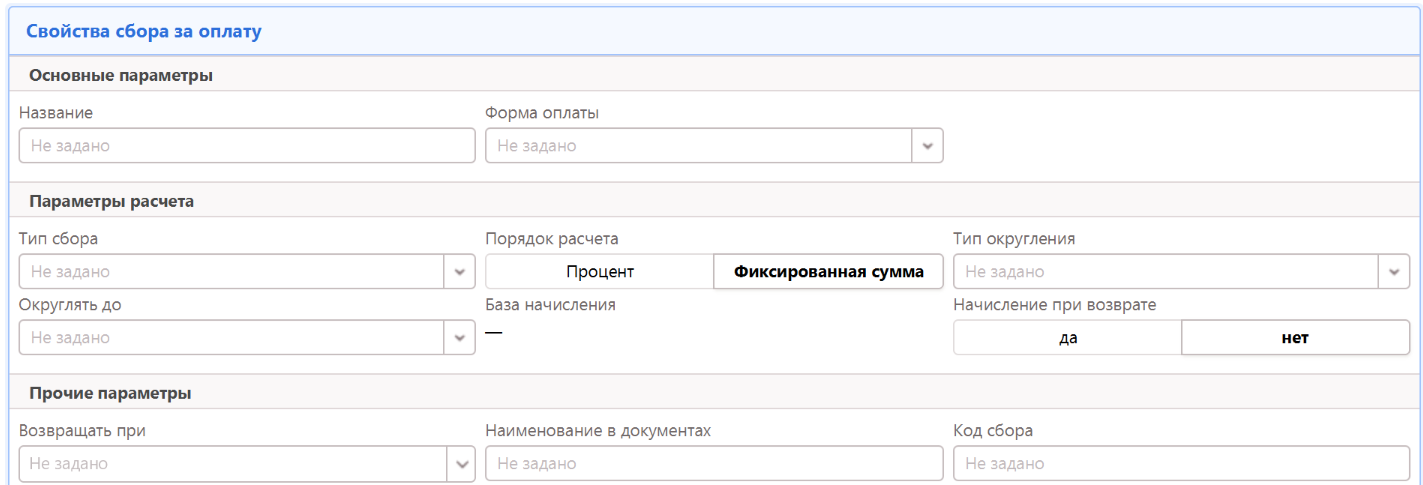This screenshot has width=1423, height=485.
Task: Open the "Форма оплаты" dropdown arrow
Action: click(x=927, y=146)
